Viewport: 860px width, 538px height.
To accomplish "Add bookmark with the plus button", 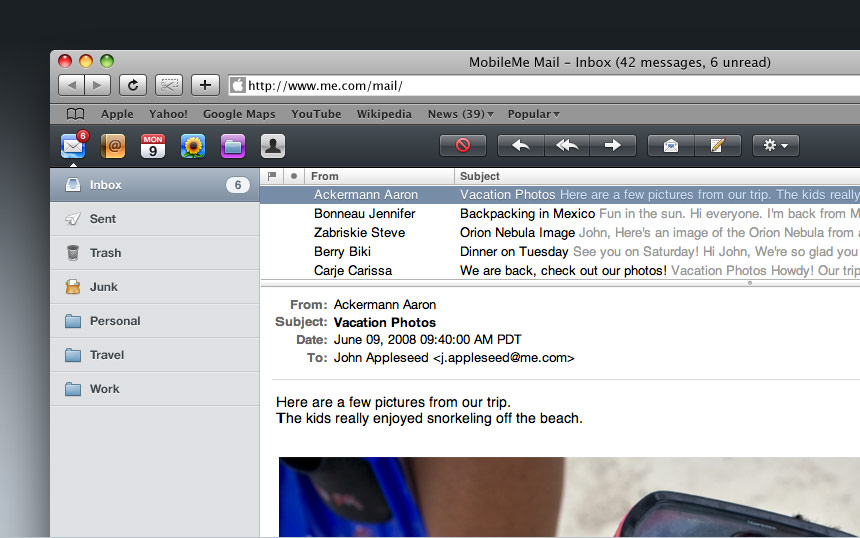I will [205, 85].
